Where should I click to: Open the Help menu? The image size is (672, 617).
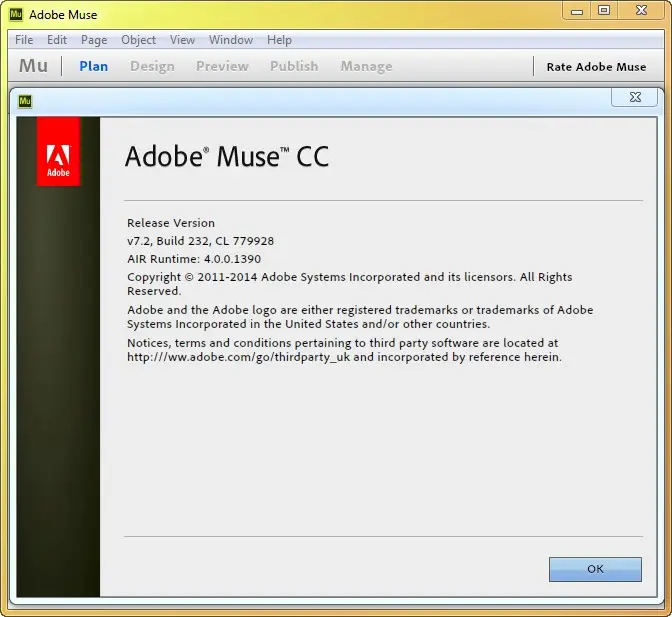[x=279, y=40]
